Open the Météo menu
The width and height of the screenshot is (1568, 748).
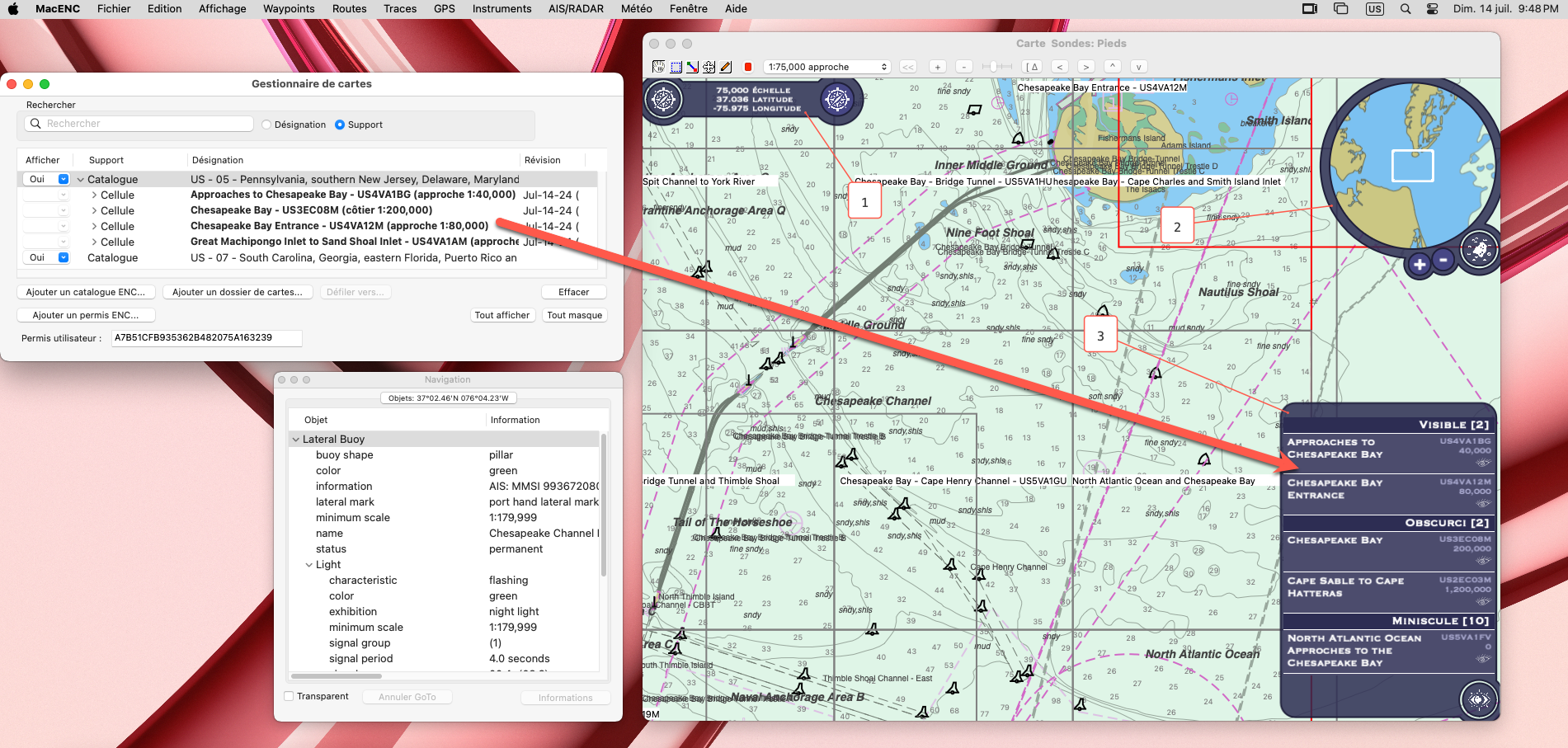click(x=637, y=9)
